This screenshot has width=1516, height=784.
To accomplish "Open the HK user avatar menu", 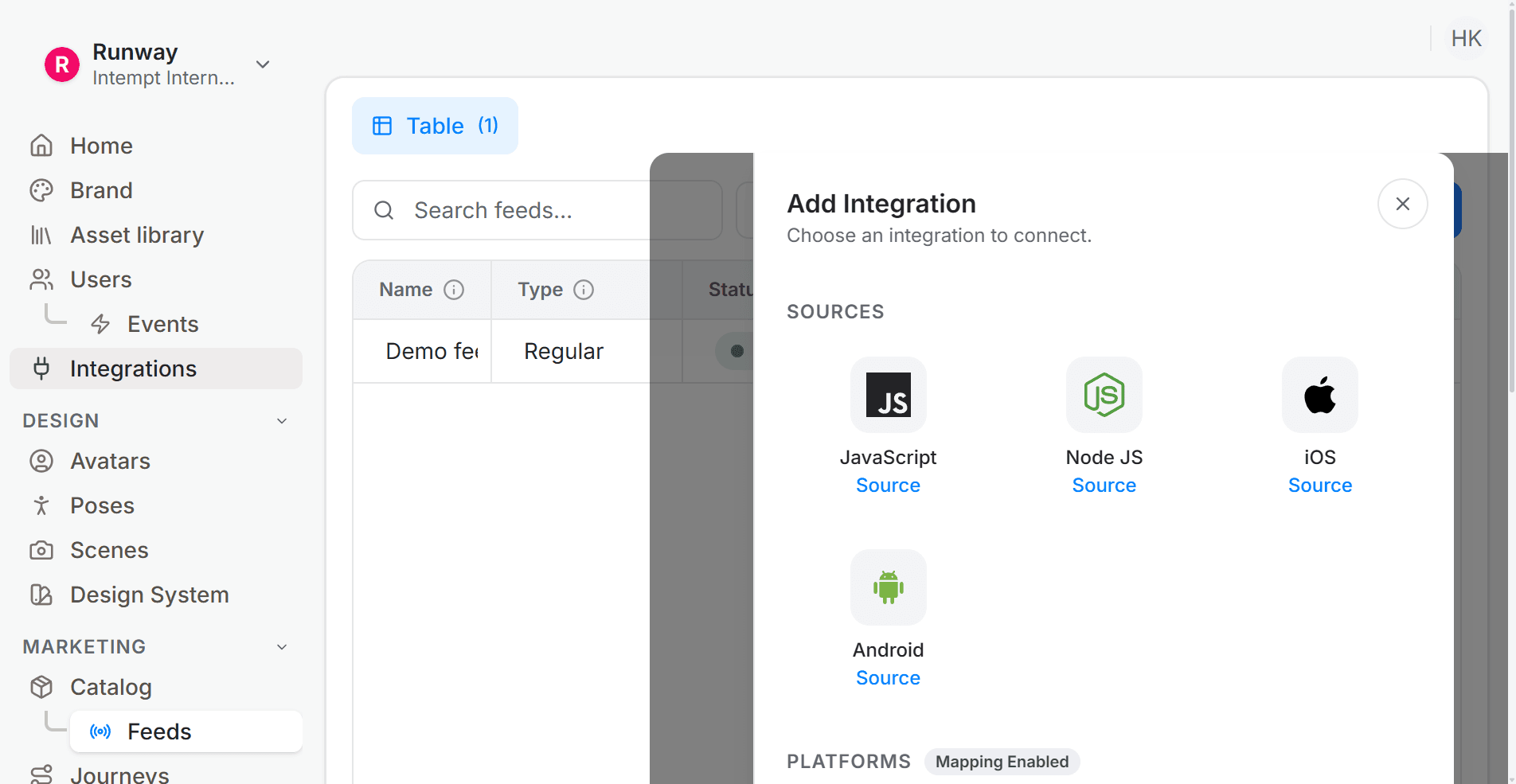I will 1466,38.
